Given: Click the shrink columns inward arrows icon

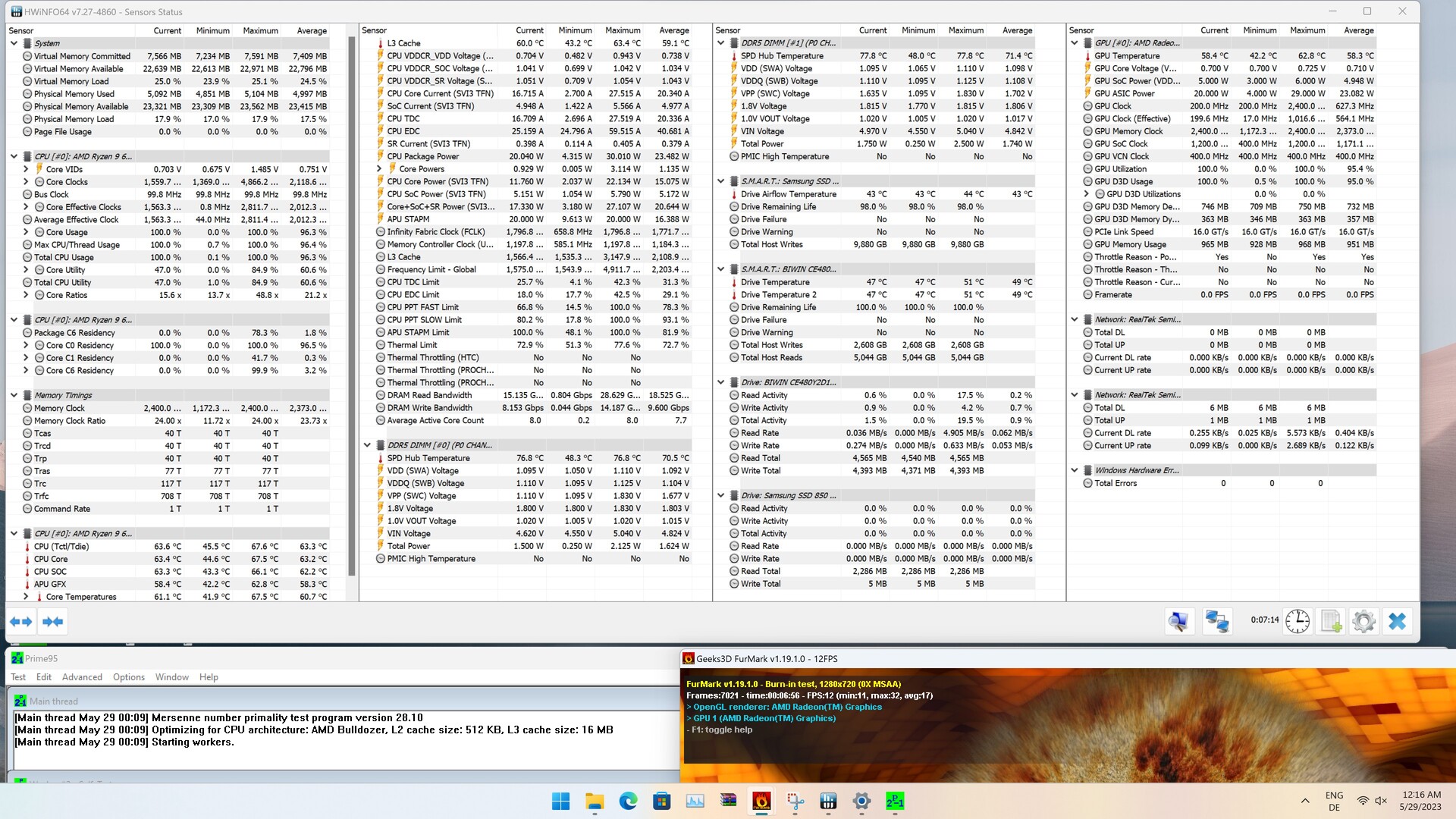Looking at the screenshot, I should tap(52, 622).
